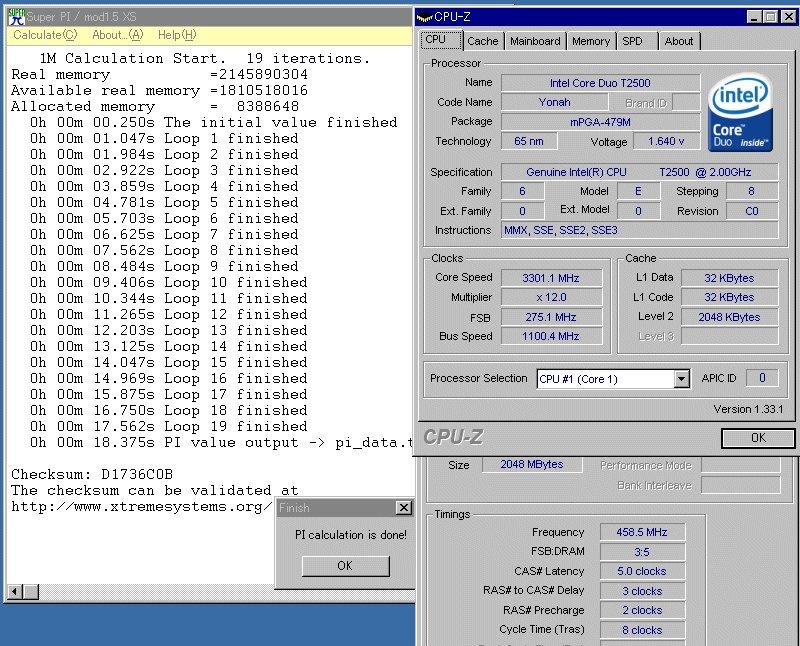Viewport: 800px width, 646px height.
Task: Click the APIC ID value 0
Action: [x=762, y=378]
